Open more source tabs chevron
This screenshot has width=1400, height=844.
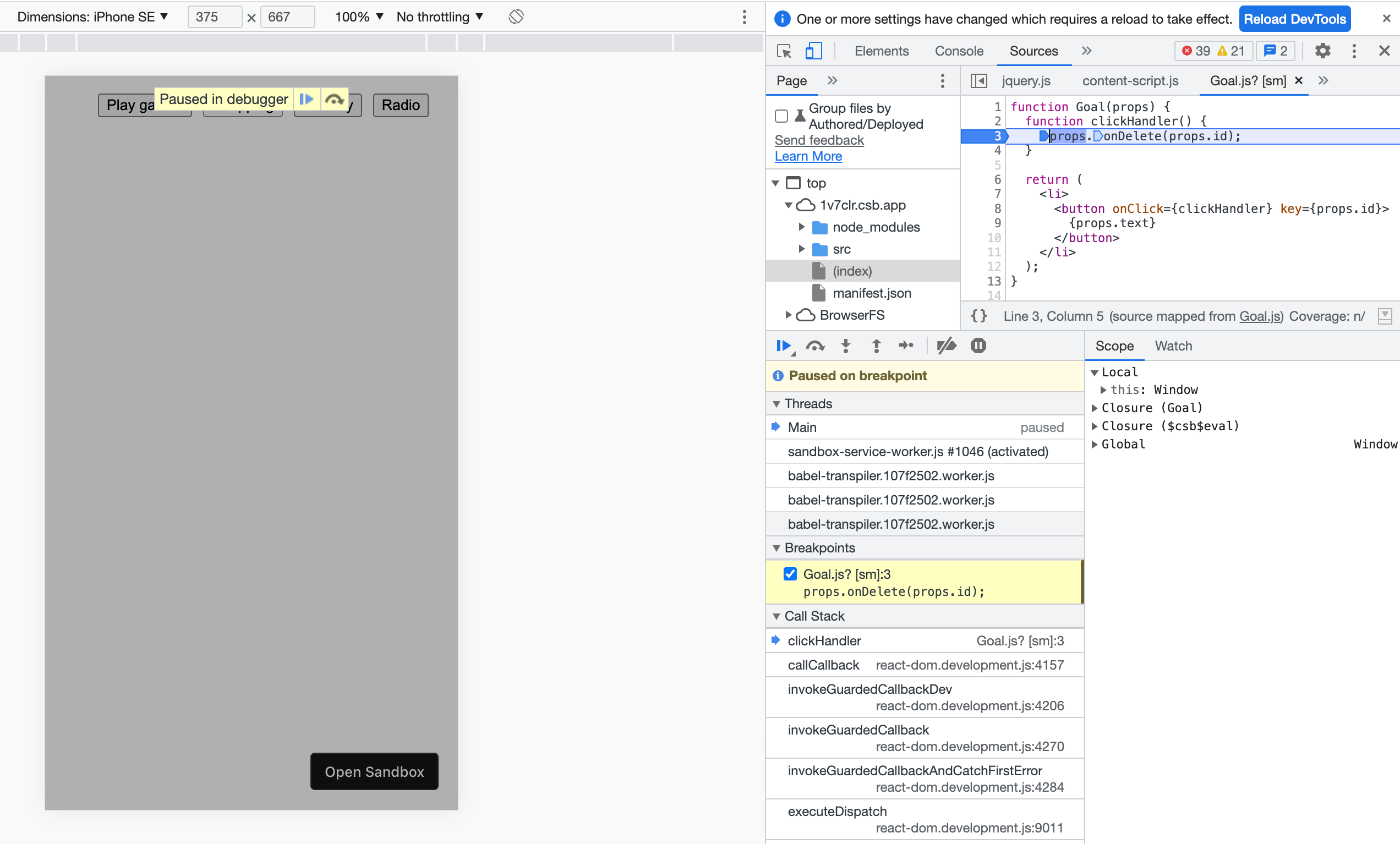pyautogui.click(x=1323, y=81)
